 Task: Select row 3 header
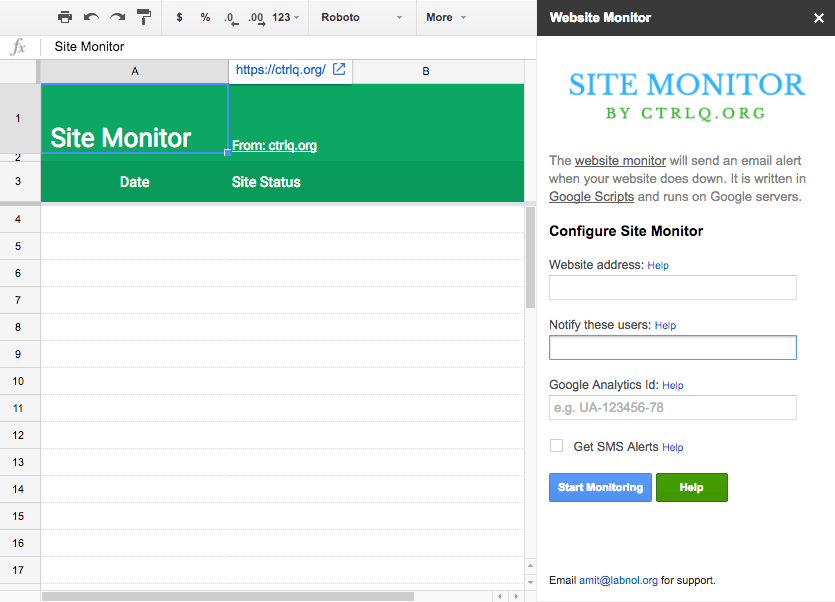(x=18, y=182)
